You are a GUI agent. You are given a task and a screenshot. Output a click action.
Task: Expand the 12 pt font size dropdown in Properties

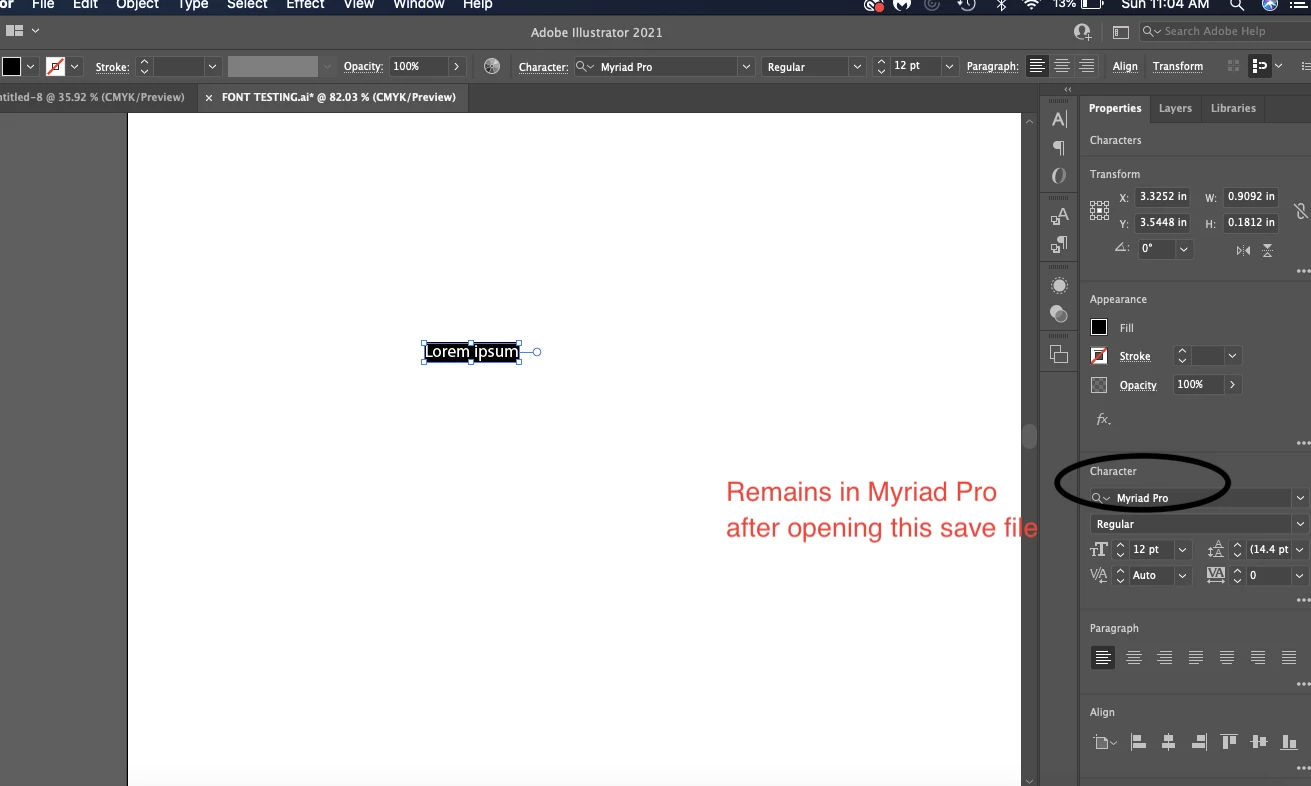pos(1184,550)
